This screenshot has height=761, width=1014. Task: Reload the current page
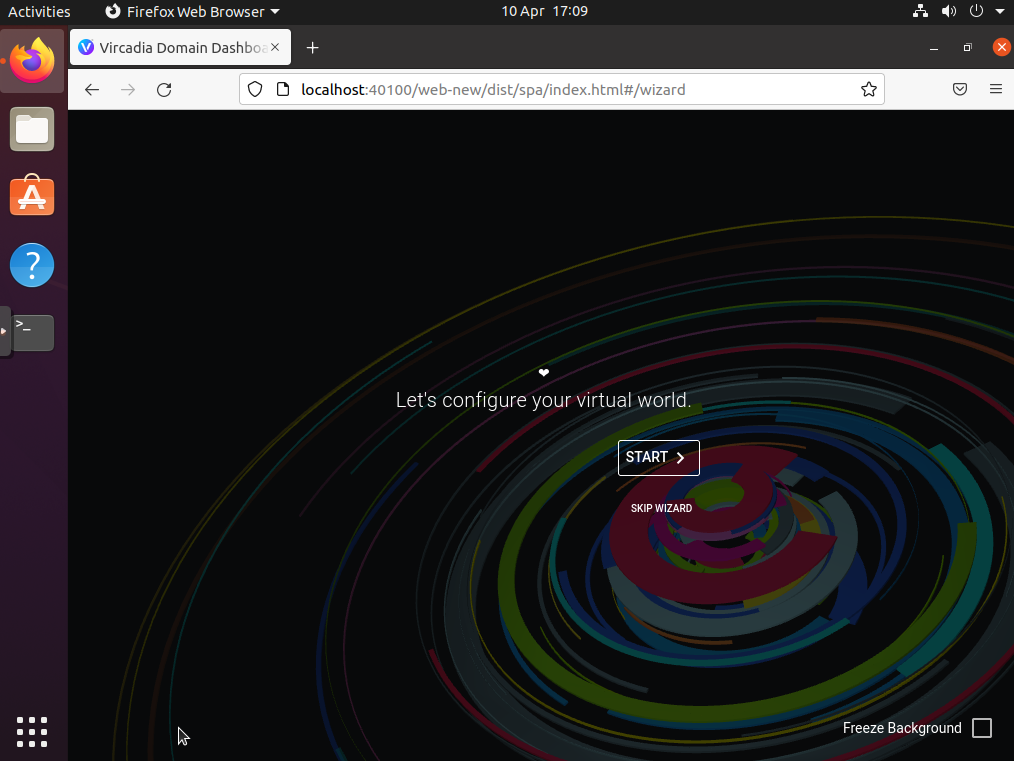click(164, 90)
